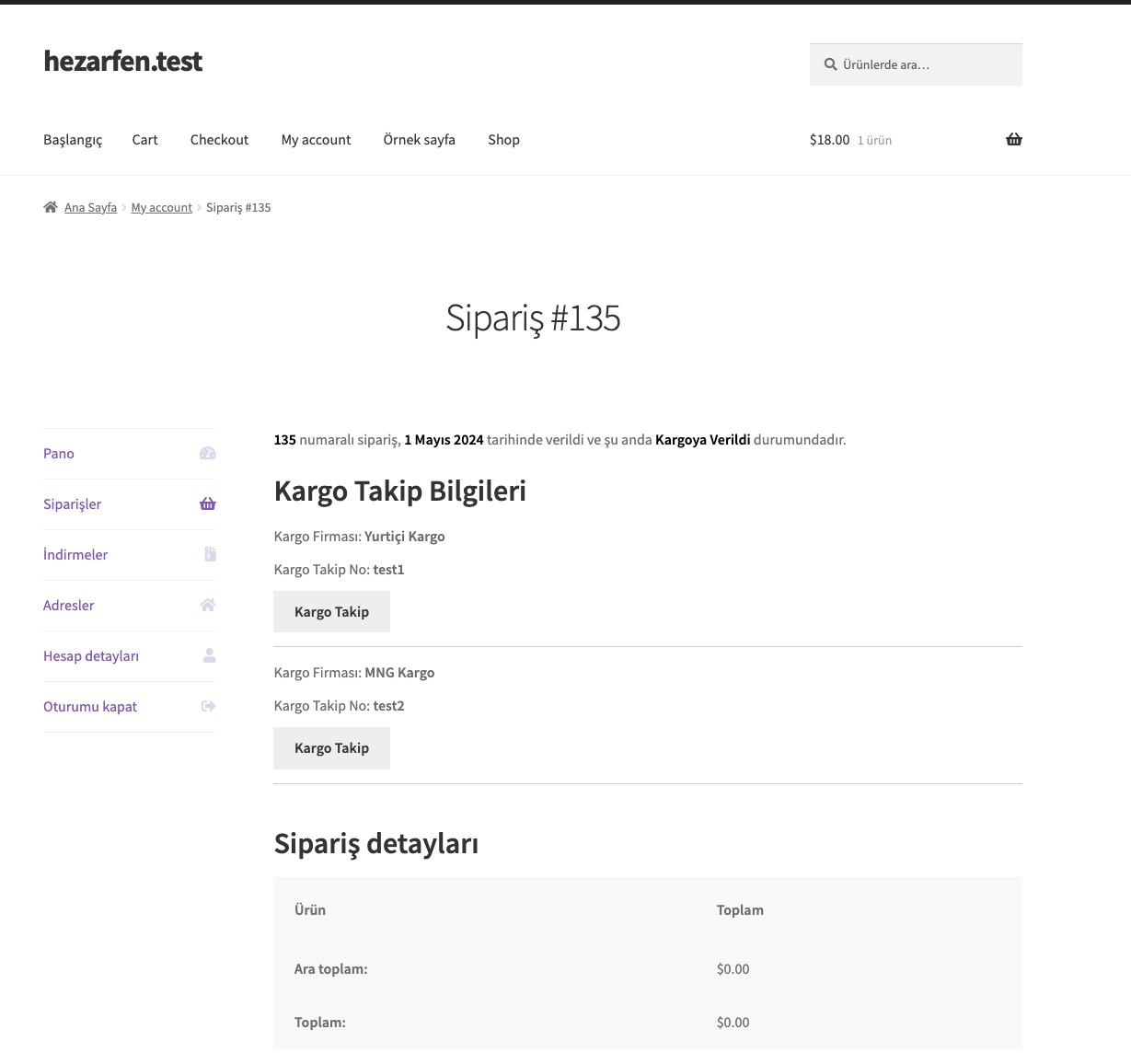The height and width of the screenshot is (1064, 1131).
Task: Click the shopping basket icon in header
Action: (1013, 140)
